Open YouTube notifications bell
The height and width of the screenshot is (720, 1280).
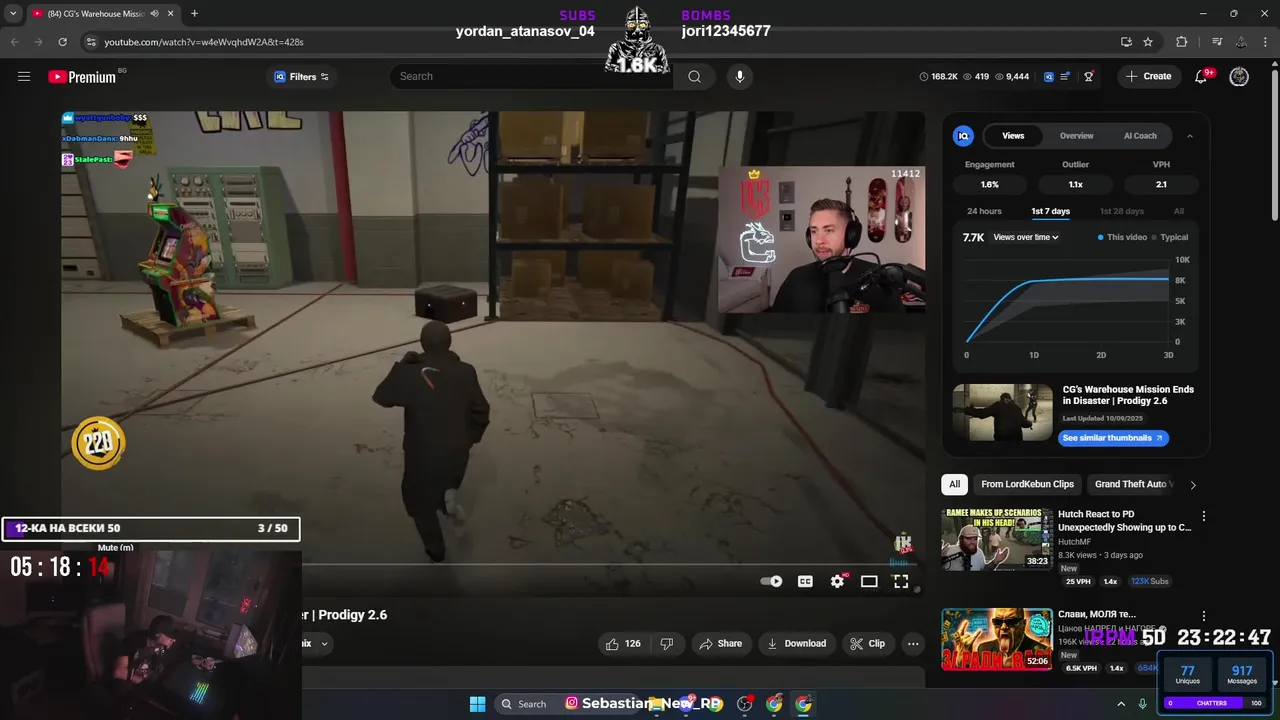(x=1202, y=77)
